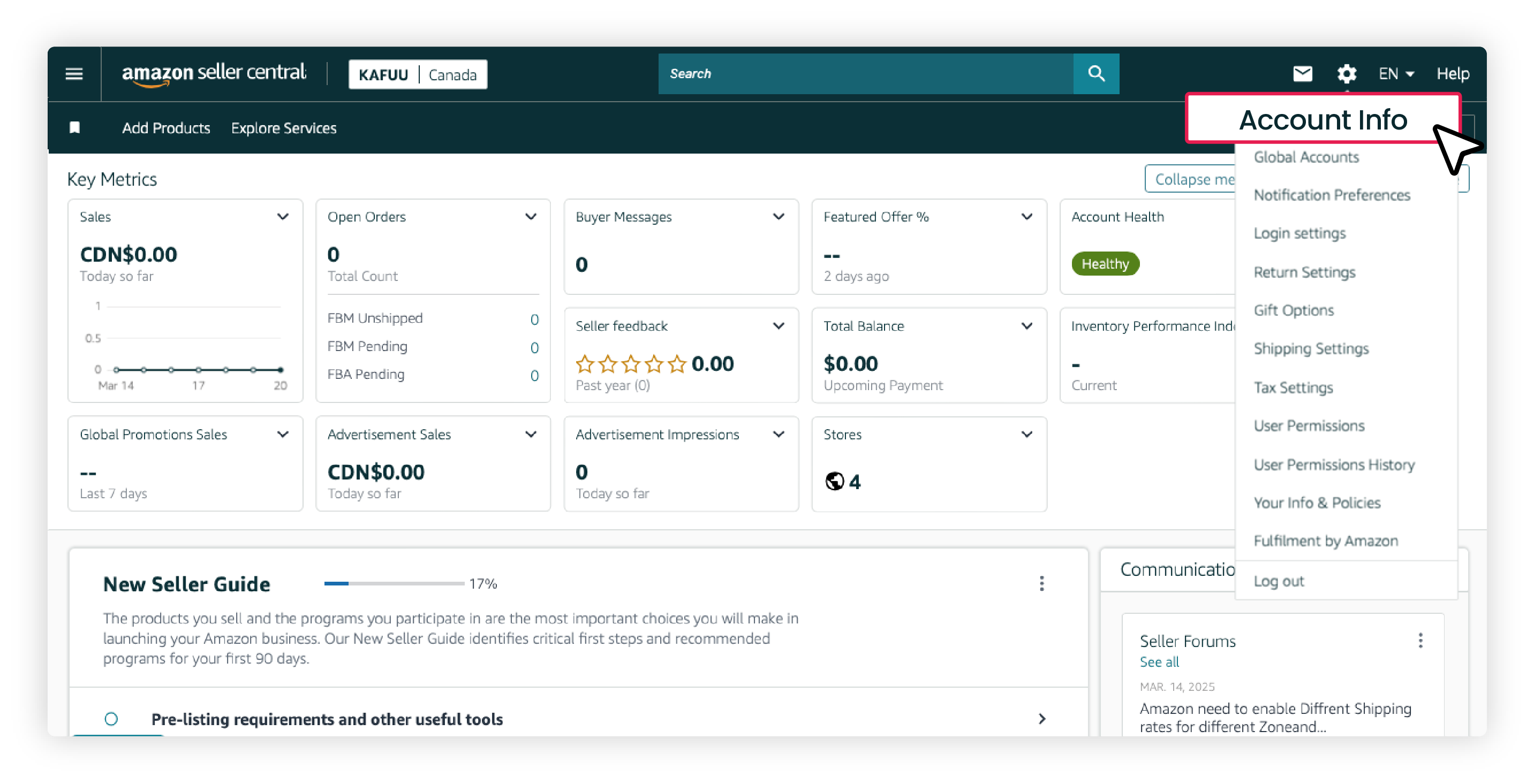The height and width of the screenshot is (784, 1534).
Task: Open the settings gear icon
Action: [1347, 74]
